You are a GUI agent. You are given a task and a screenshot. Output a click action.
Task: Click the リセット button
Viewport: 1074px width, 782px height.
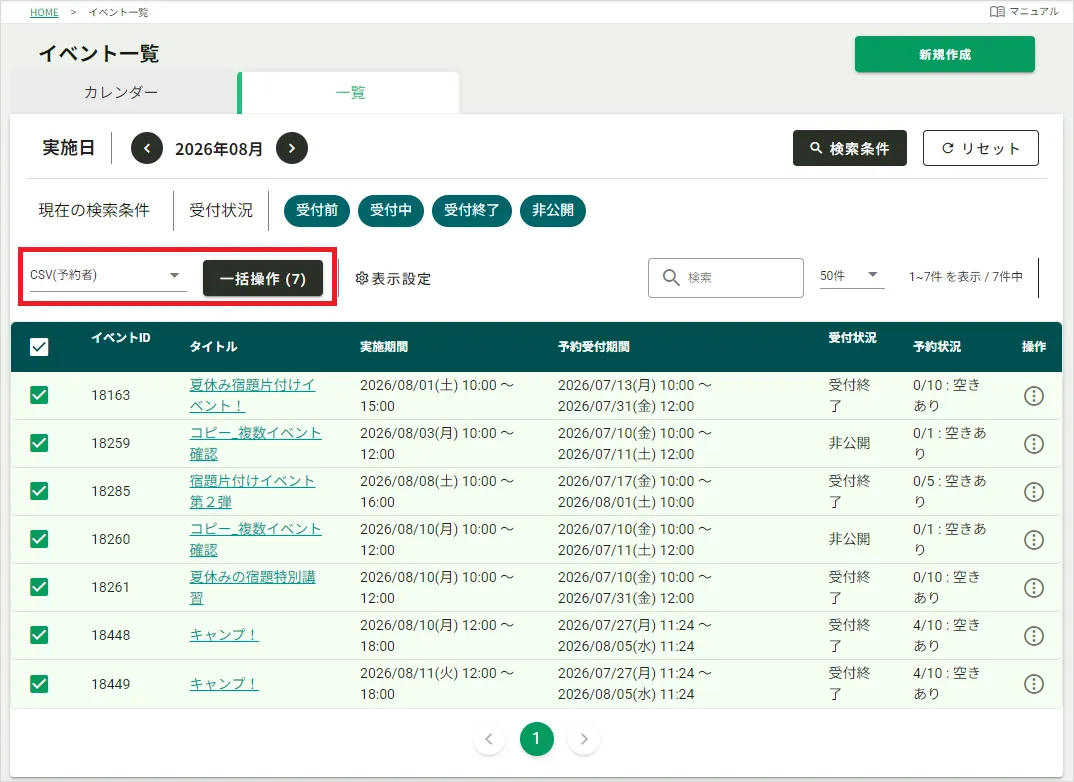point(980,148)
